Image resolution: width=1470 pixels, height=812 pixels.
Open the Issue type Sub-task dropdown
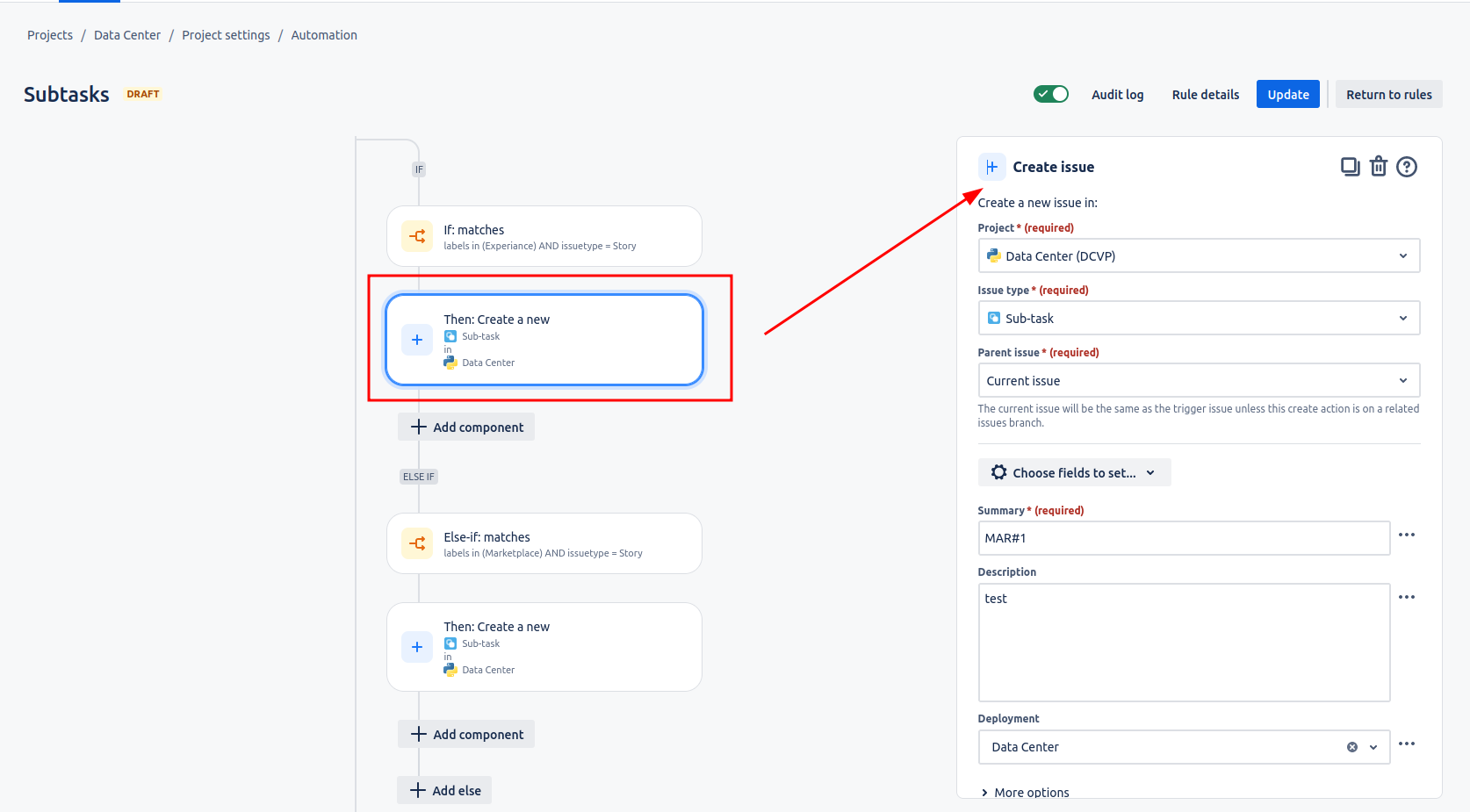[x=1198, y=319]
